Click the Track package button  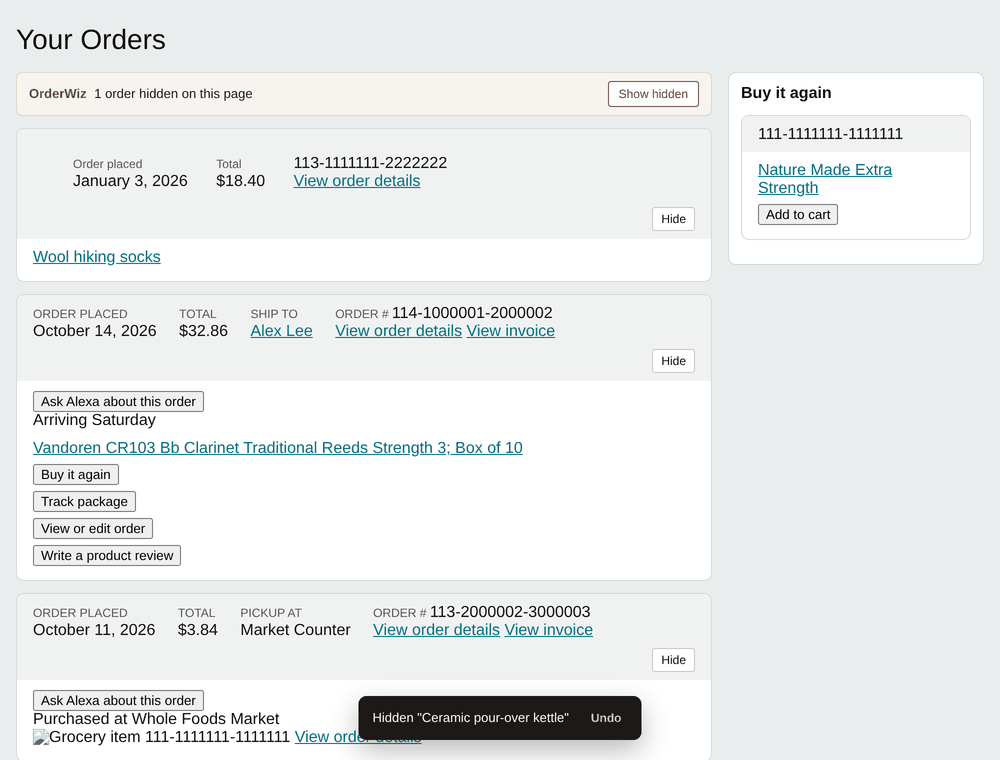84,502
